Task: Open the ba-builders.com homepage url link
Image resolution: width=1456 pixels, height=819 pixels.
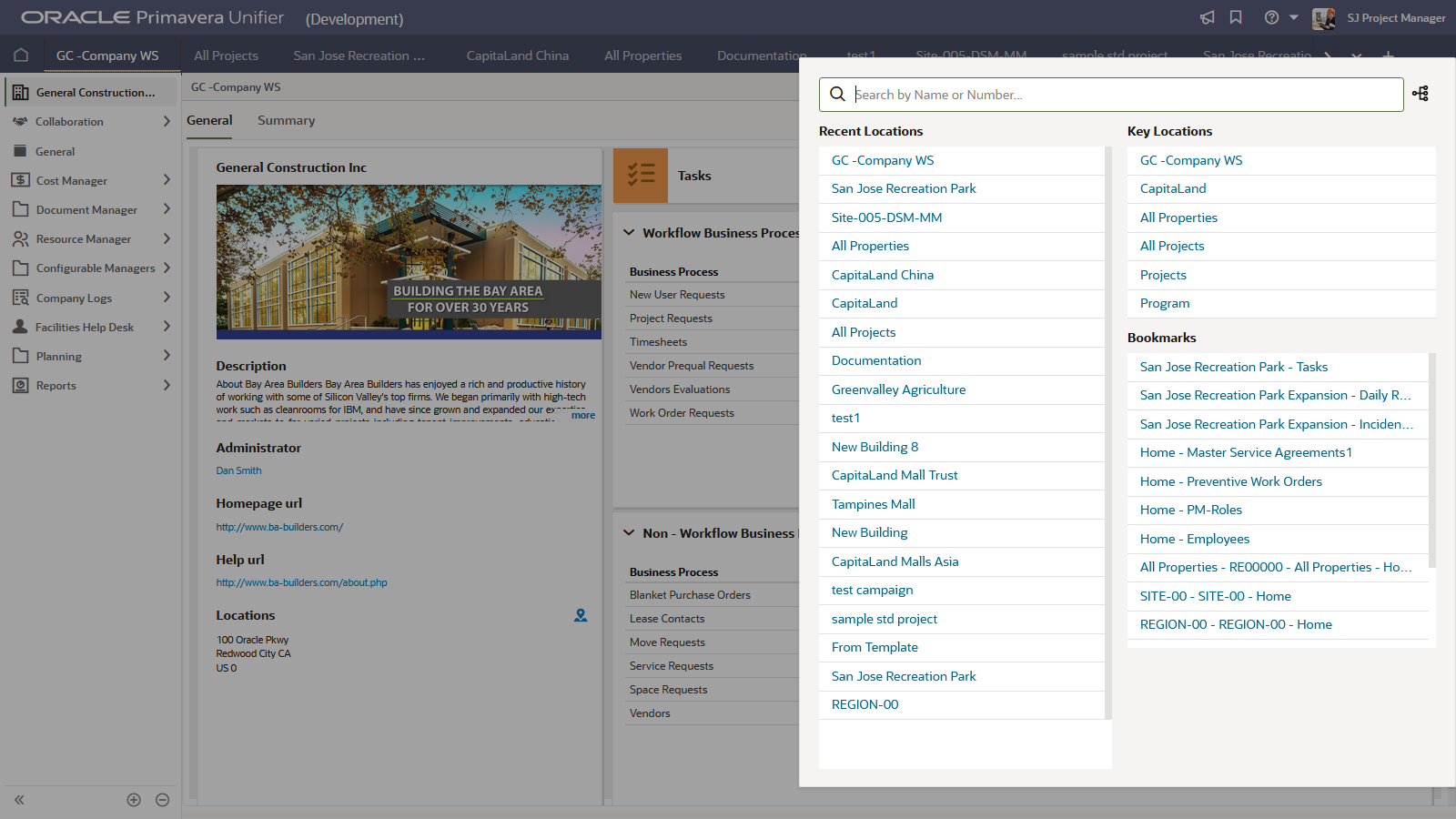Action: point(279,527)
